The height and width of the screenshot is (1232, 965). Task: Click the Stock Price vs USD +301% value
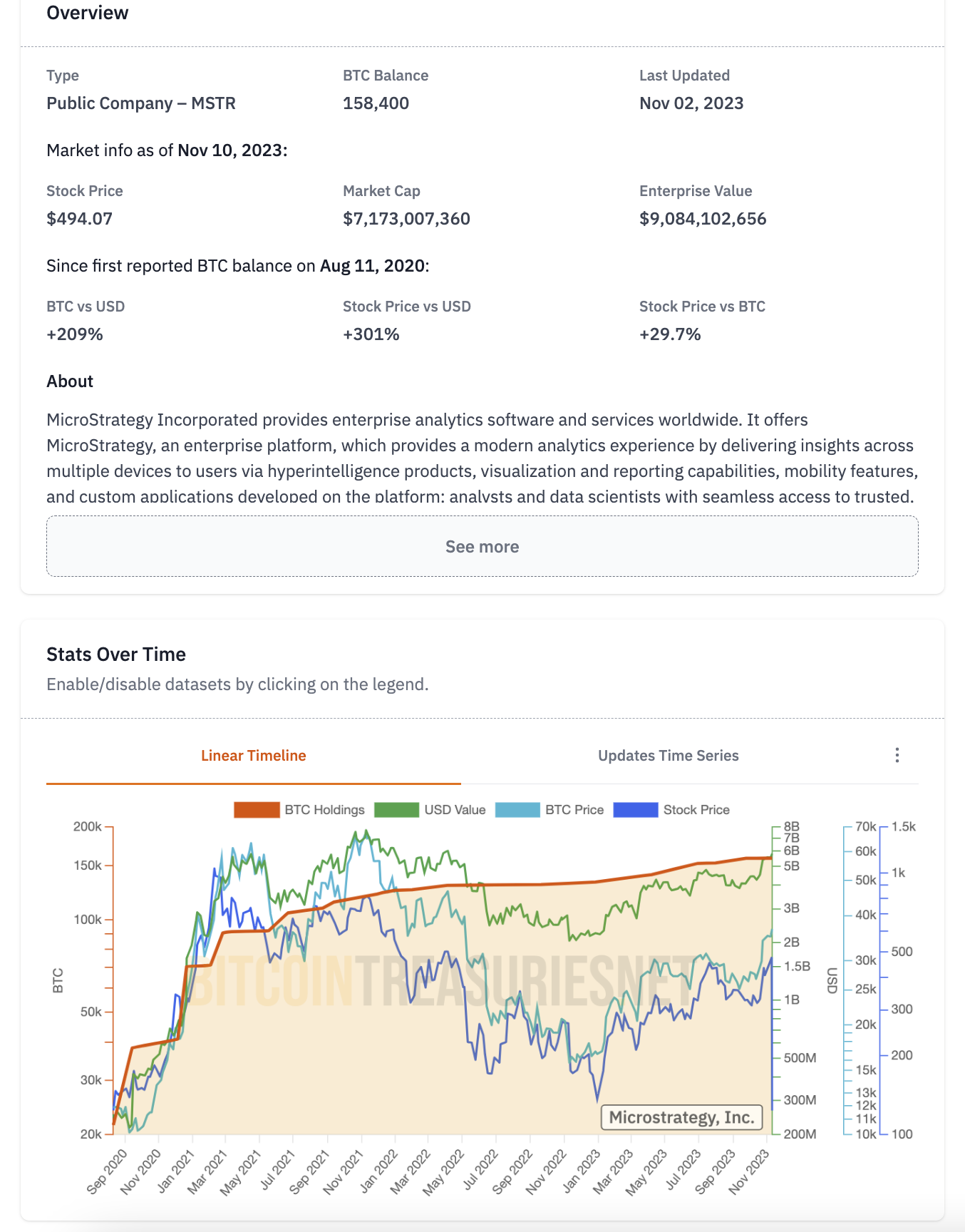point(371,334)
